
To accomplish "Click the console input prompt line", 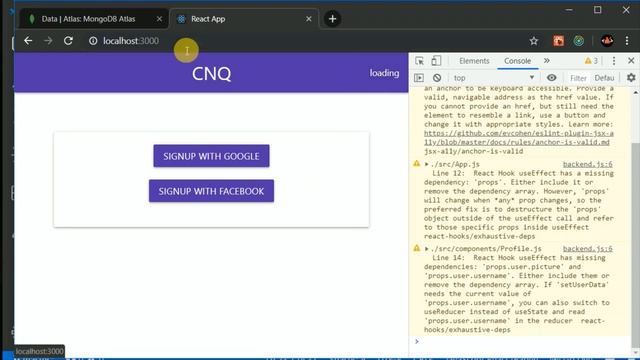I will (x=520, y=342).
